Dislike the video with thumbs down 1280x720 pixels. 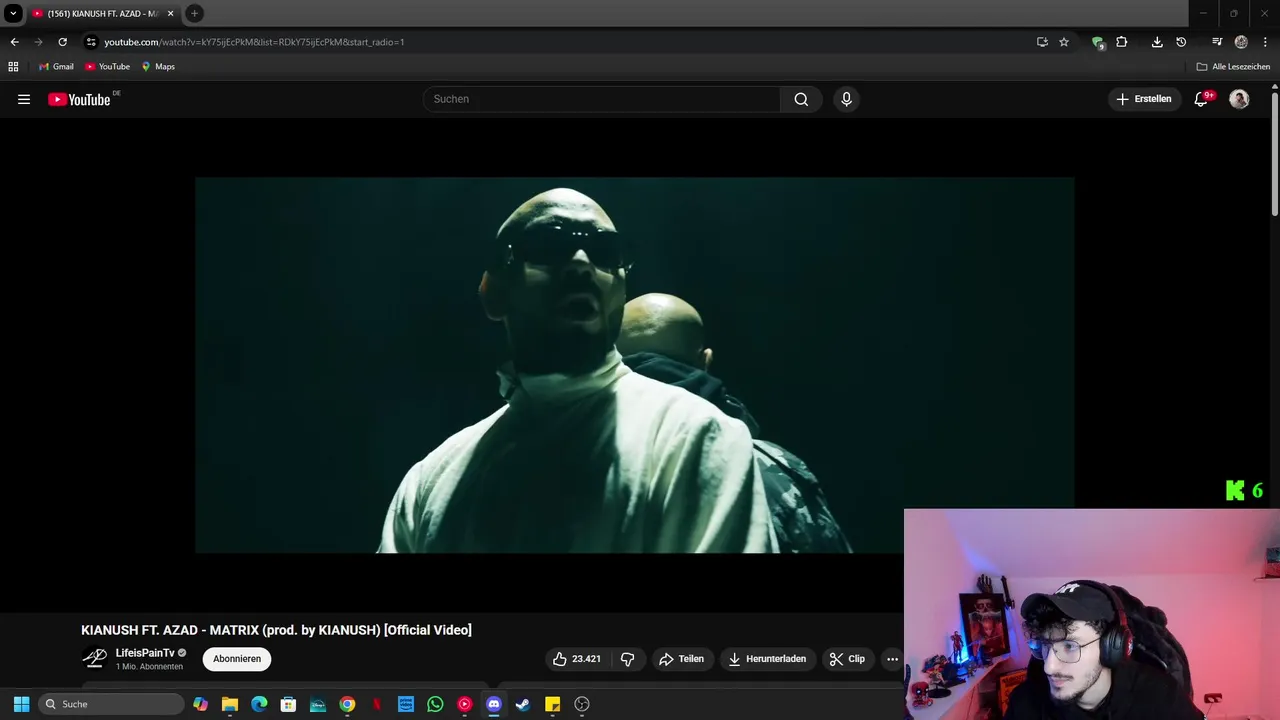(x=628, y=659)
